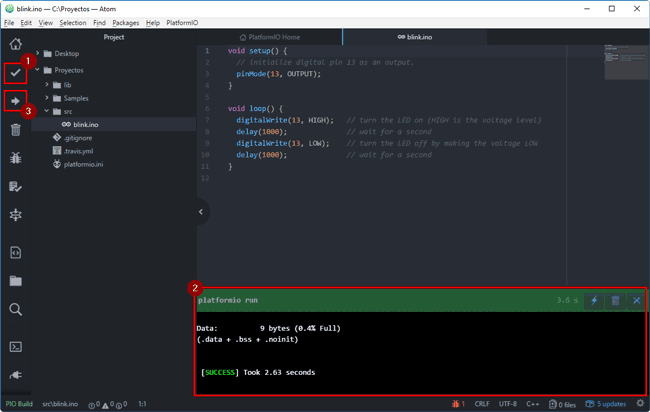Open the File menu
Screen dimensions: 650x412
coord(9,23)
